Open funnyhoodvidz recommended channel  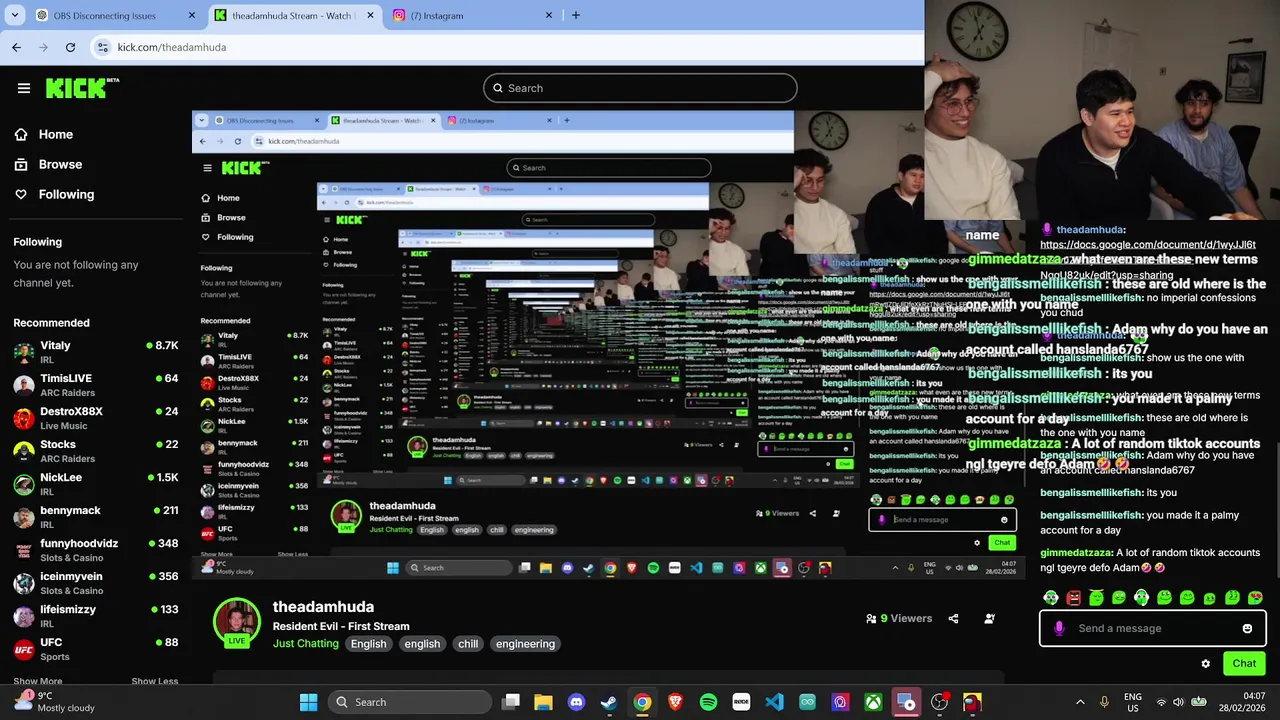click(x=96, y=550)
